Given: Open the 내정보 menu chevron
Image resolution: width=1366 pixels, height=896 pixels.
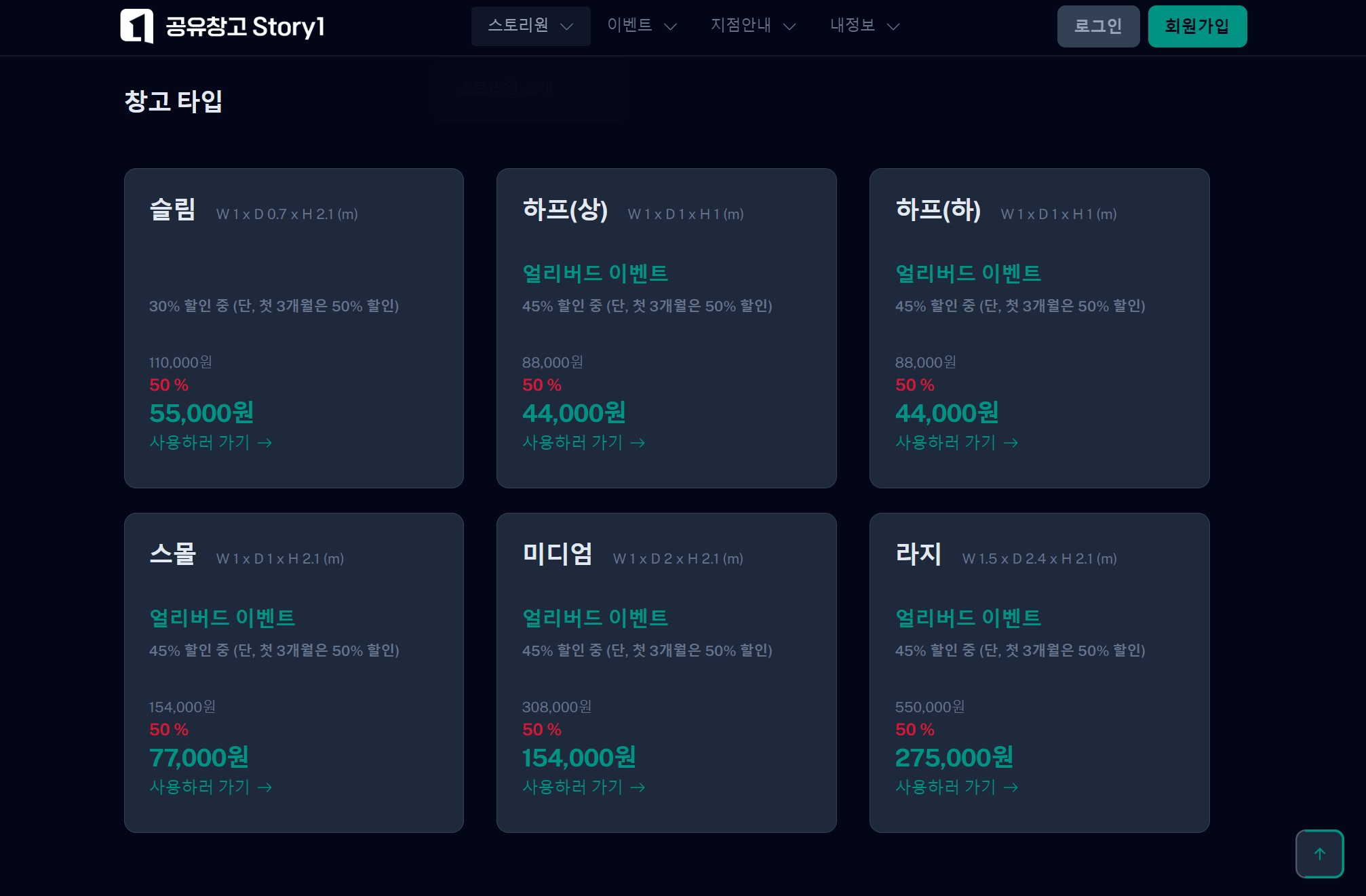Looking at the screenshot, I should [893, 26].
